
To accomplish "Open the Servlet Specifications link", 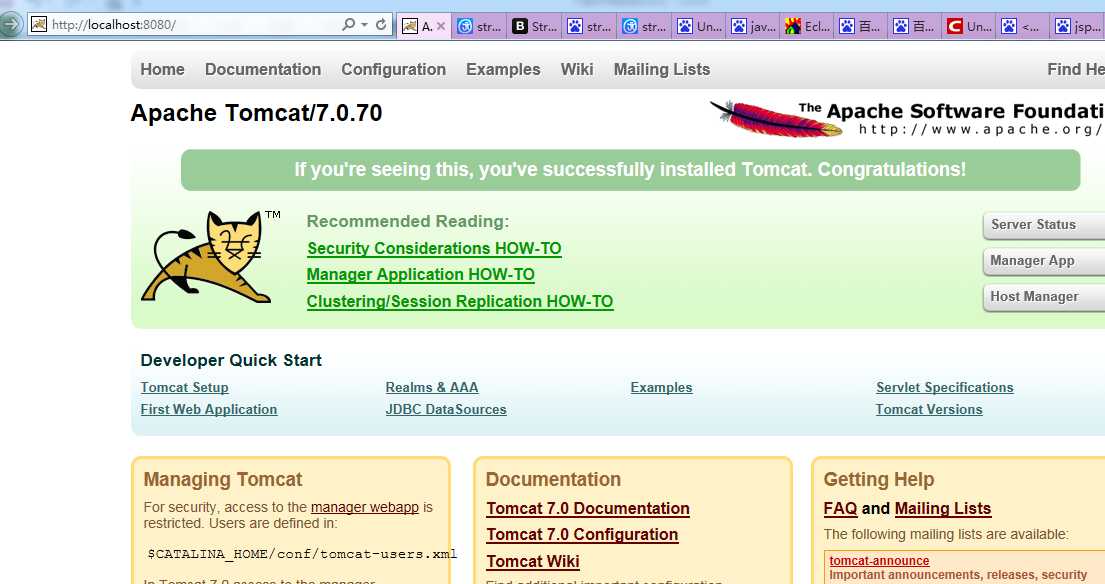I will tap(945, 387).
